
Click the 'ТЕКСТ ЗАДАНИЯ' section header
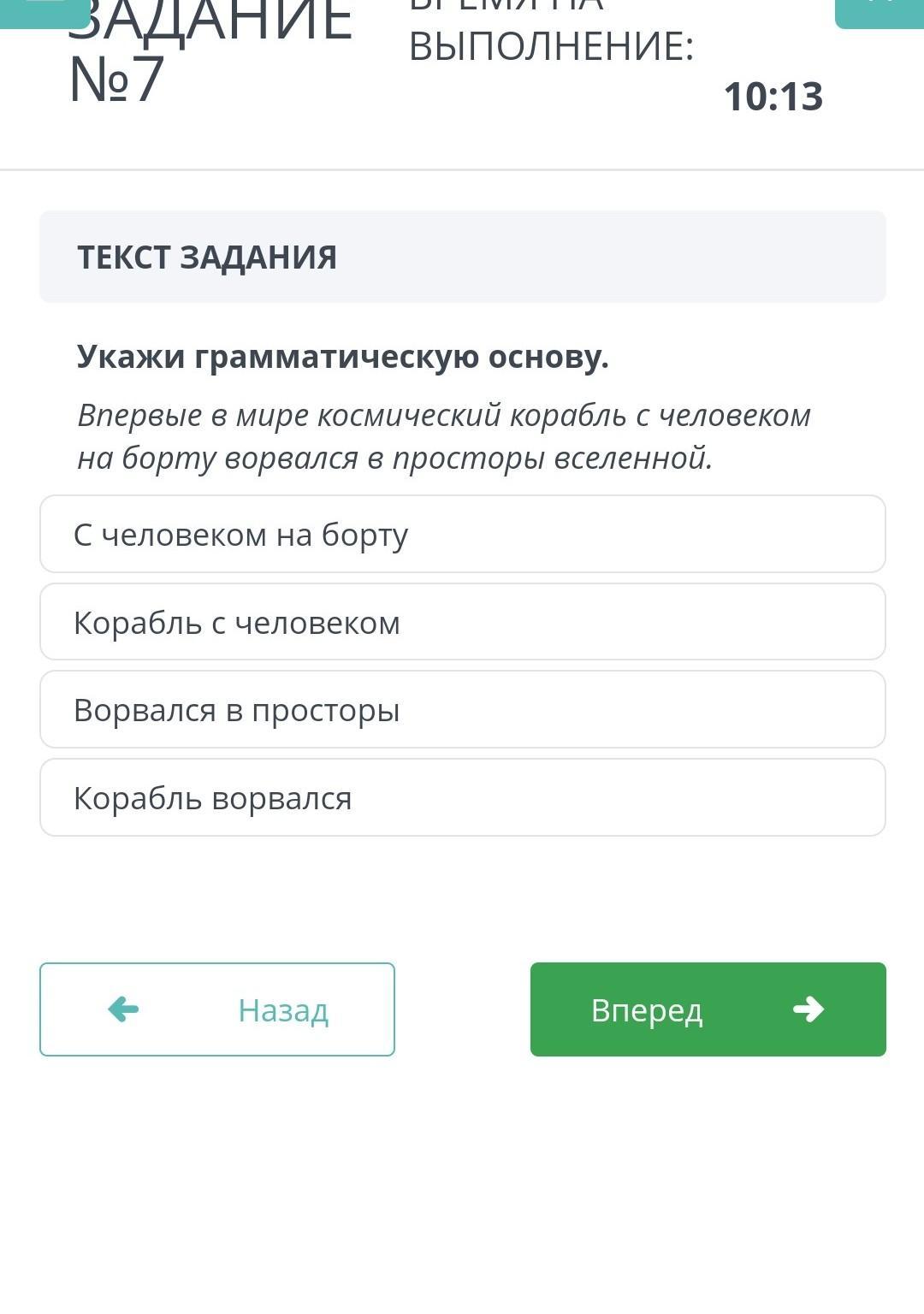click(x=207, y=257)
